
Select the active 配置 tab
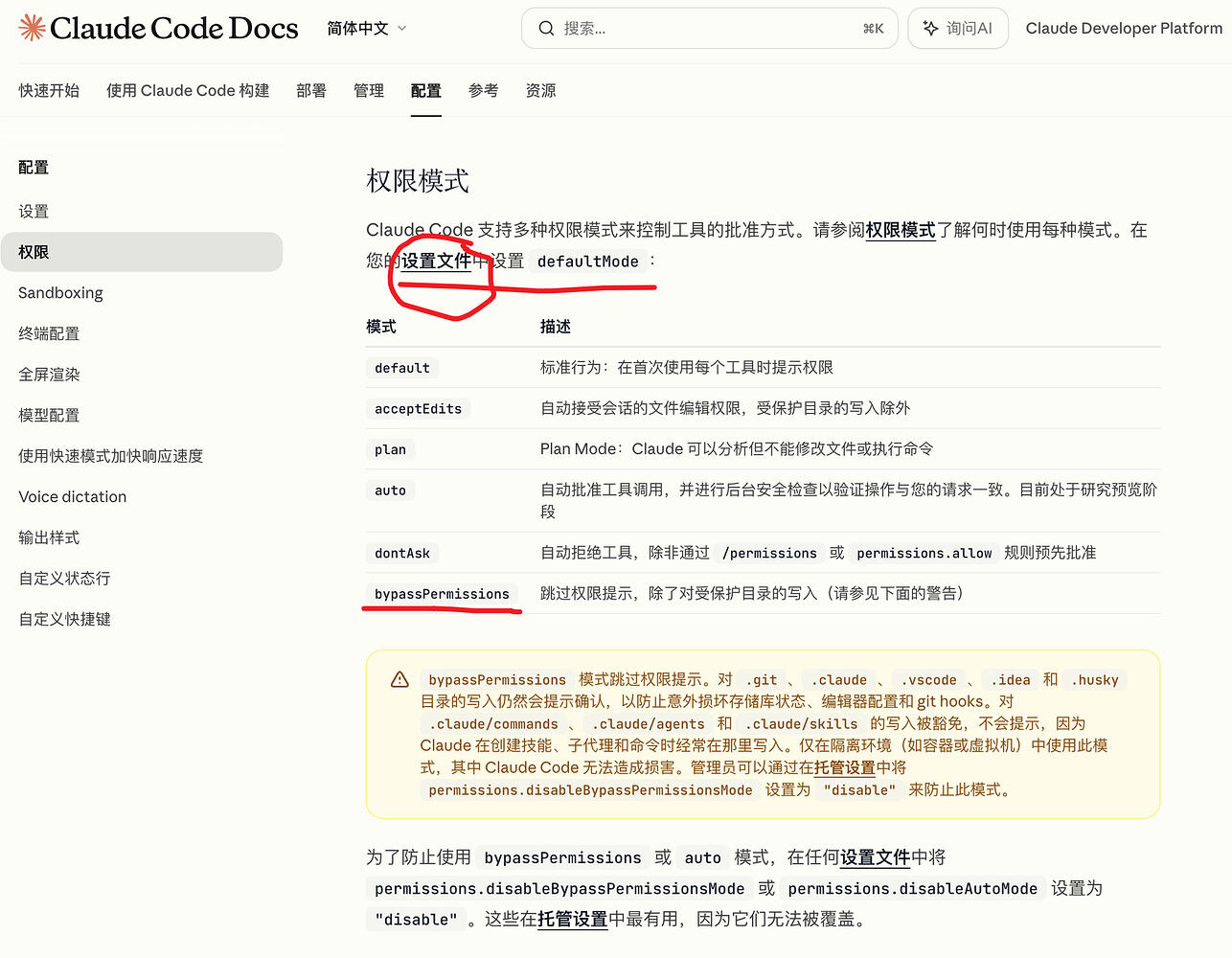coord(426,90)
